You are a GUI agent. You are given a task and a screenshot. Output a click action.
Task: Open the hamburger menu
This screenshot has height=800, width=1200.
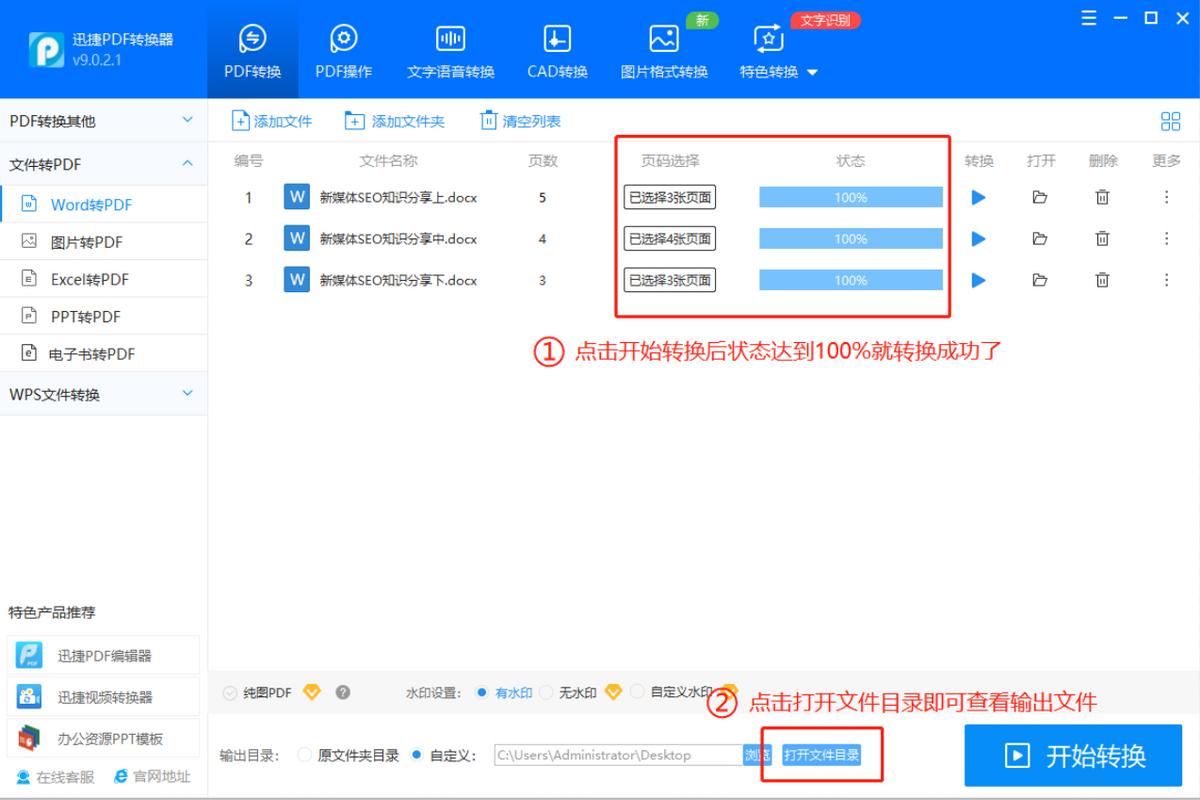coord(1088,17)
